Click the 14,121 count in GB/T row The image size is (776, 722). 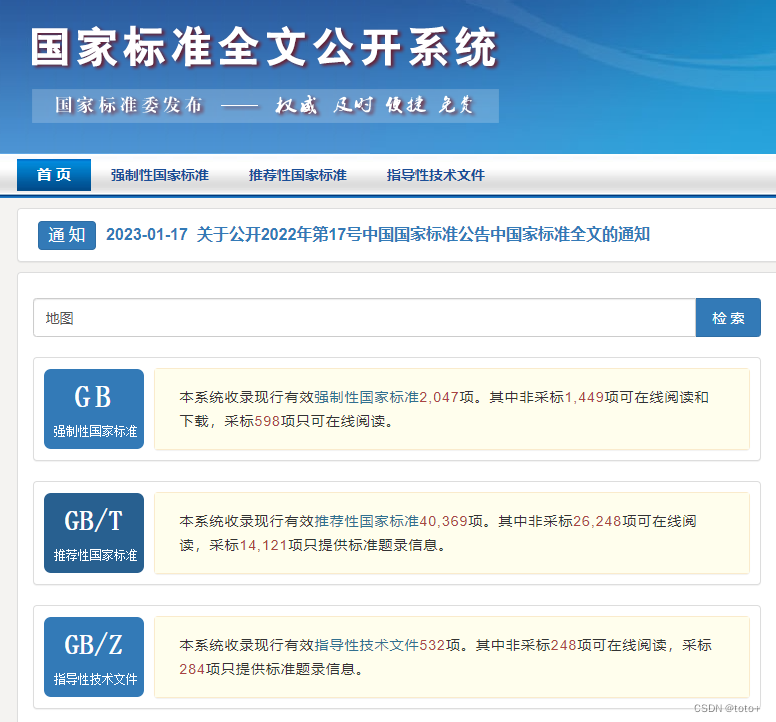click(264, 545)
